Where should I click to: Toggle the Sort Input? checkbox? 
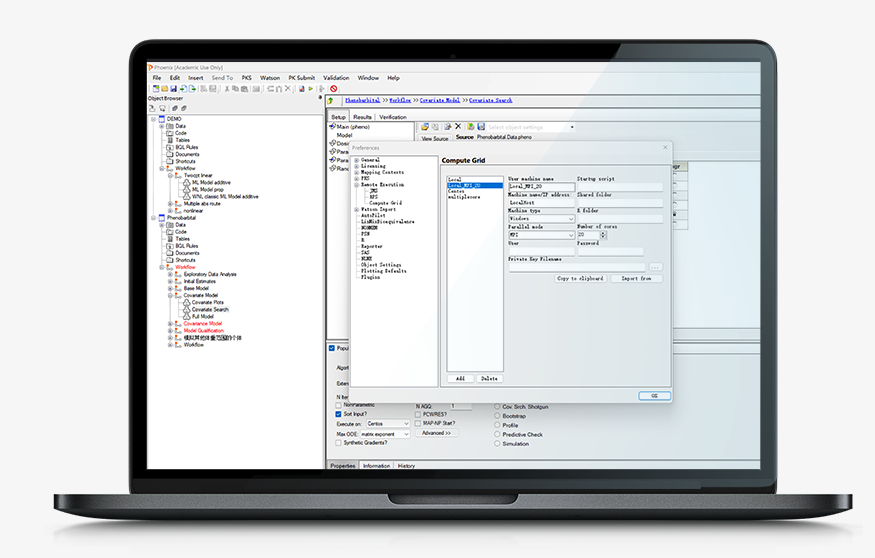pos(338,413)
